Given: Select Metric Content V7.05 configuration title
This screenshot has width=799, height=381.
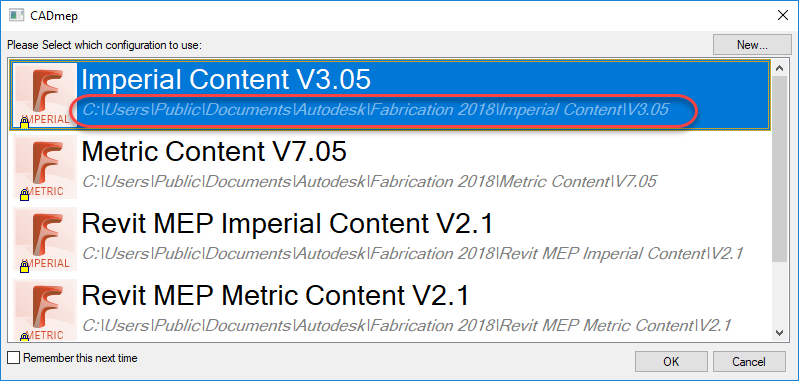Looking at the screenshot, I should (x=214, y=151).
